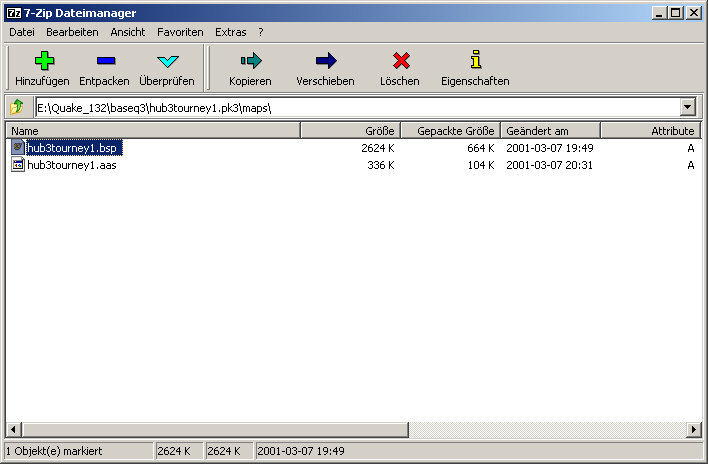Click the right arrow of horizontal scrollbar
708x464 pixels.
click(x=693, y=429)
